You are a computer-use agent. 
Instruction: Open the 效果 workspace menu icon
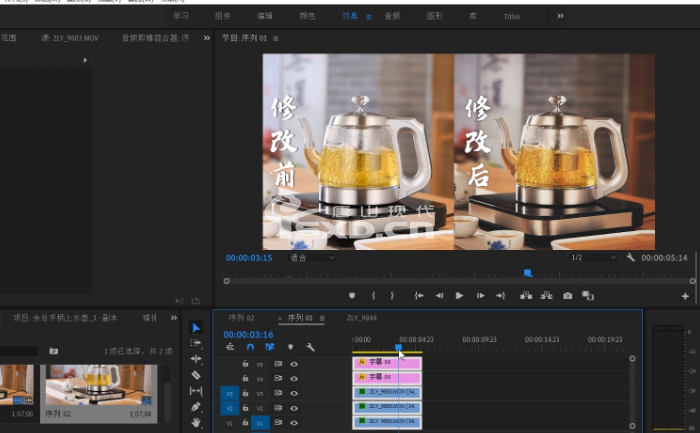(x=369, y=17)
